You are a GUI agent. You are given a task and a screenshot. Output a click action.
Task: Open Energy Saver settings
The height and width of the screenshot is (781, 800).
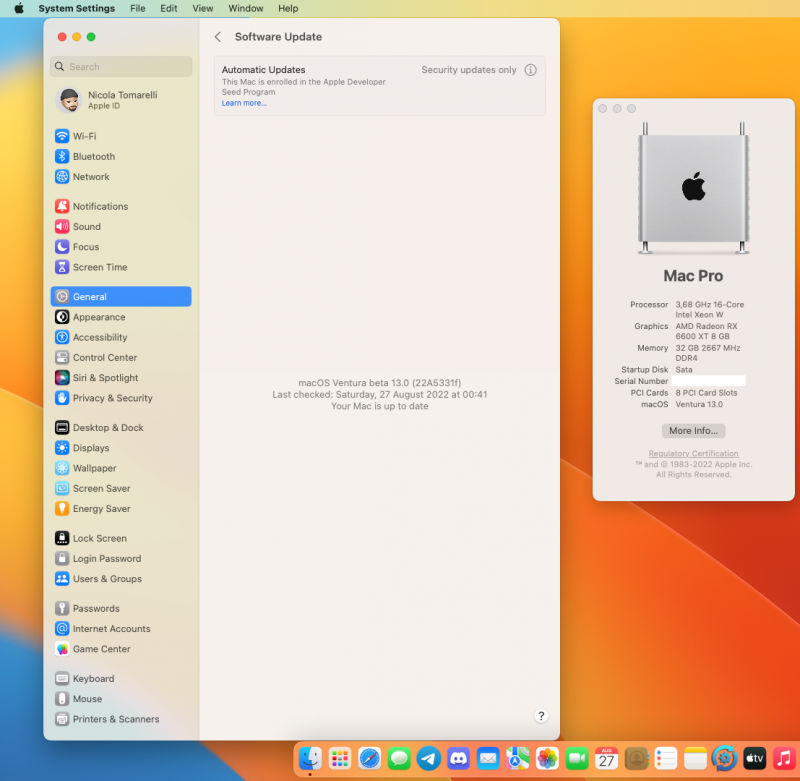(101, 509)
